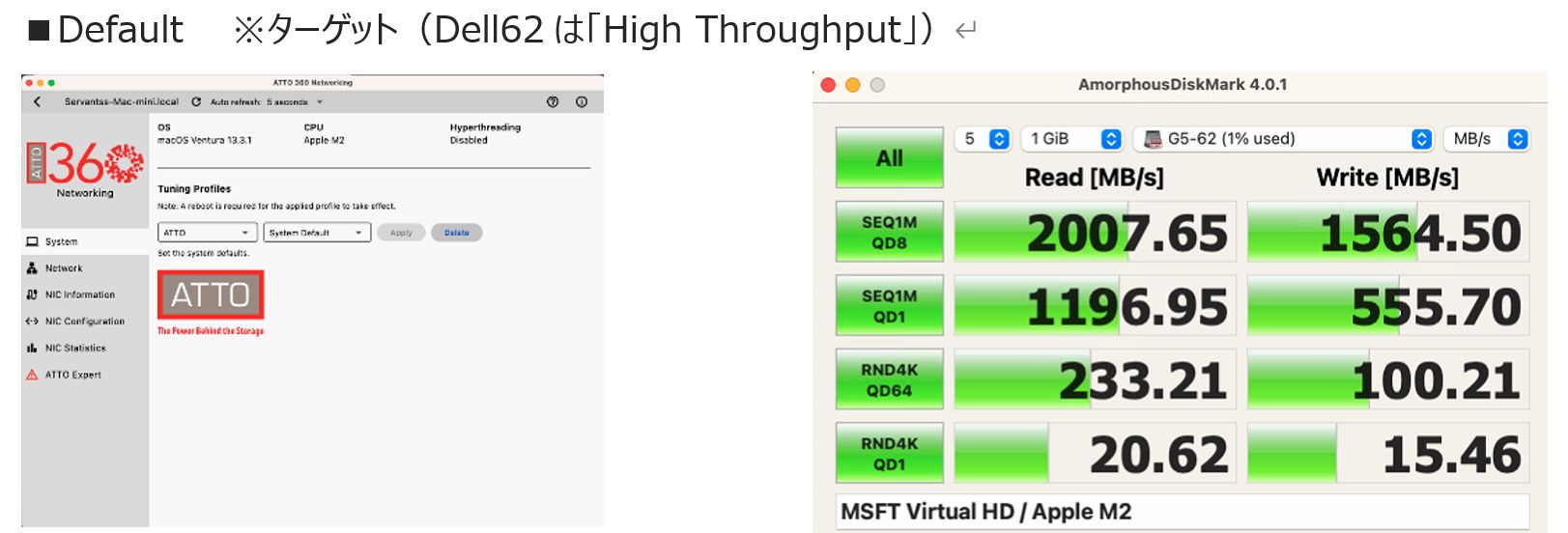1568x533 pixels.
Task: Open ATTO Expert via the warning triangle icon
Action: pos(32,375)
